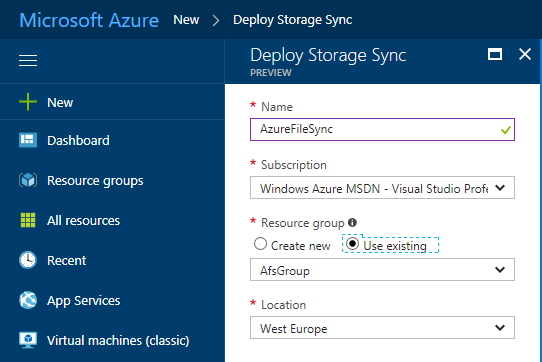The image size is (542, 362).
Task: Select Virtual machines (classic) monitor icon
Action: pyautogui.click(x=28, y=340)
